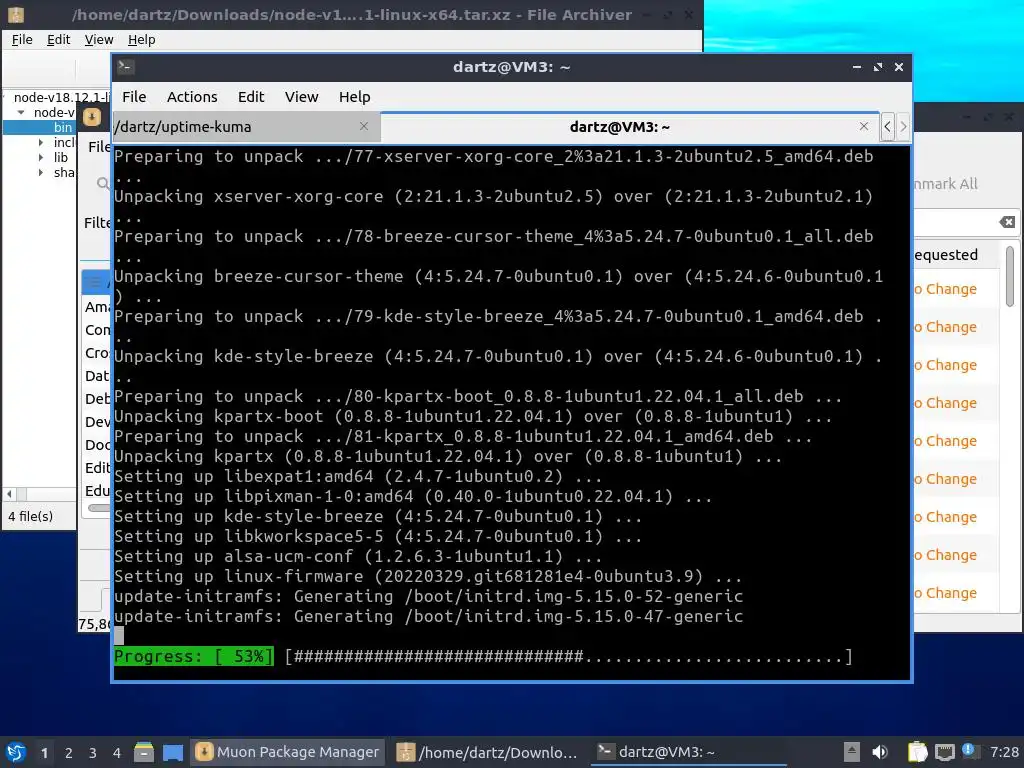
Task: Select the dartz@VM3: ~ terminal tab
Action: click(x=630, y=127)
